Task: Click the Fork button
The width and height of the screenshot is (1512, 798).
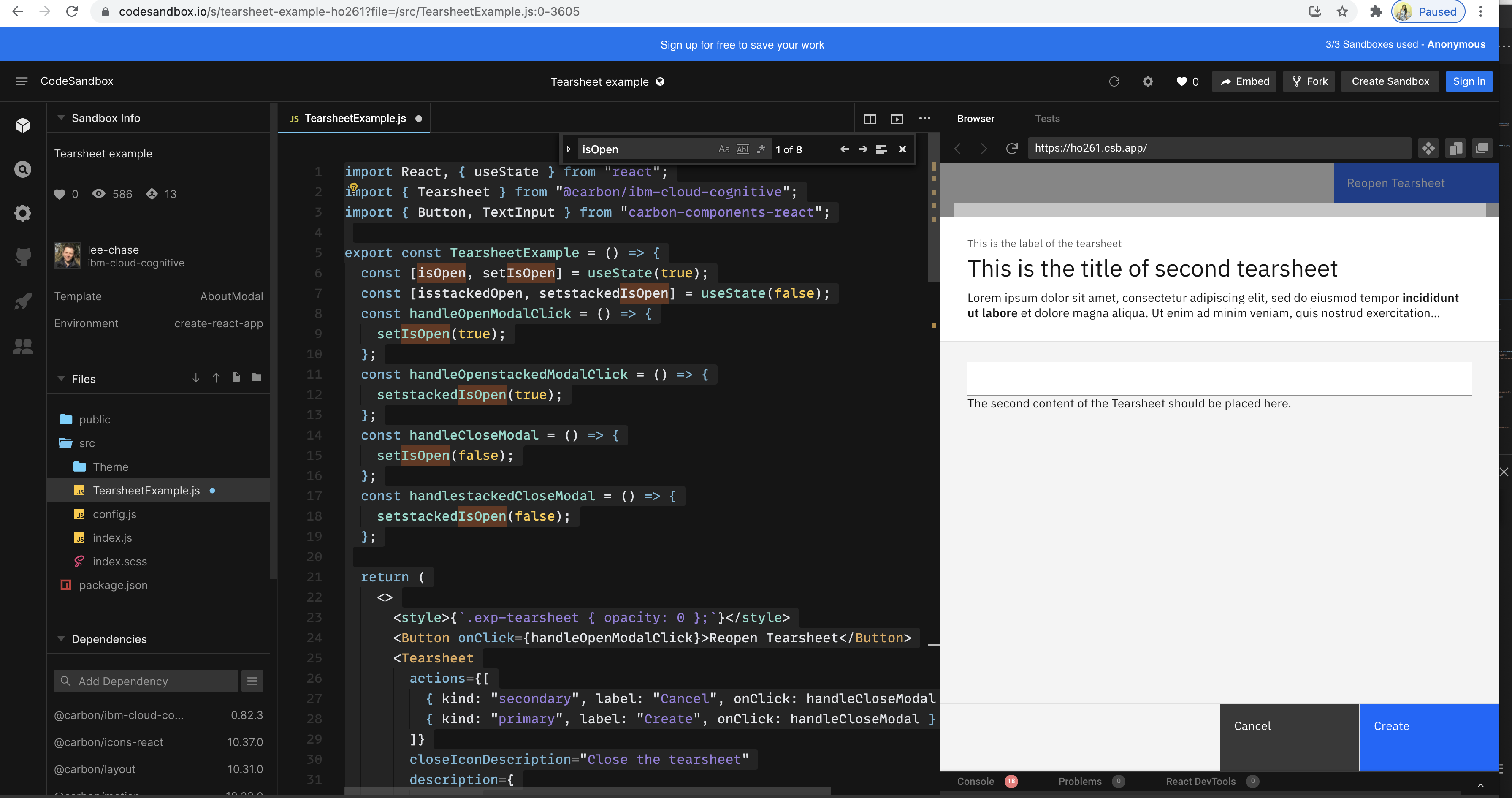Action: (1309, 81)
